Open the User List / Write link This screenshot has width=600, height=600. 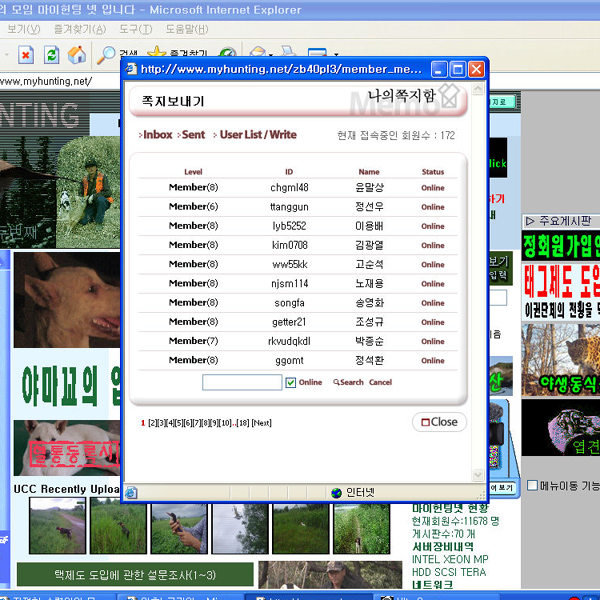[x=258, y=134]
